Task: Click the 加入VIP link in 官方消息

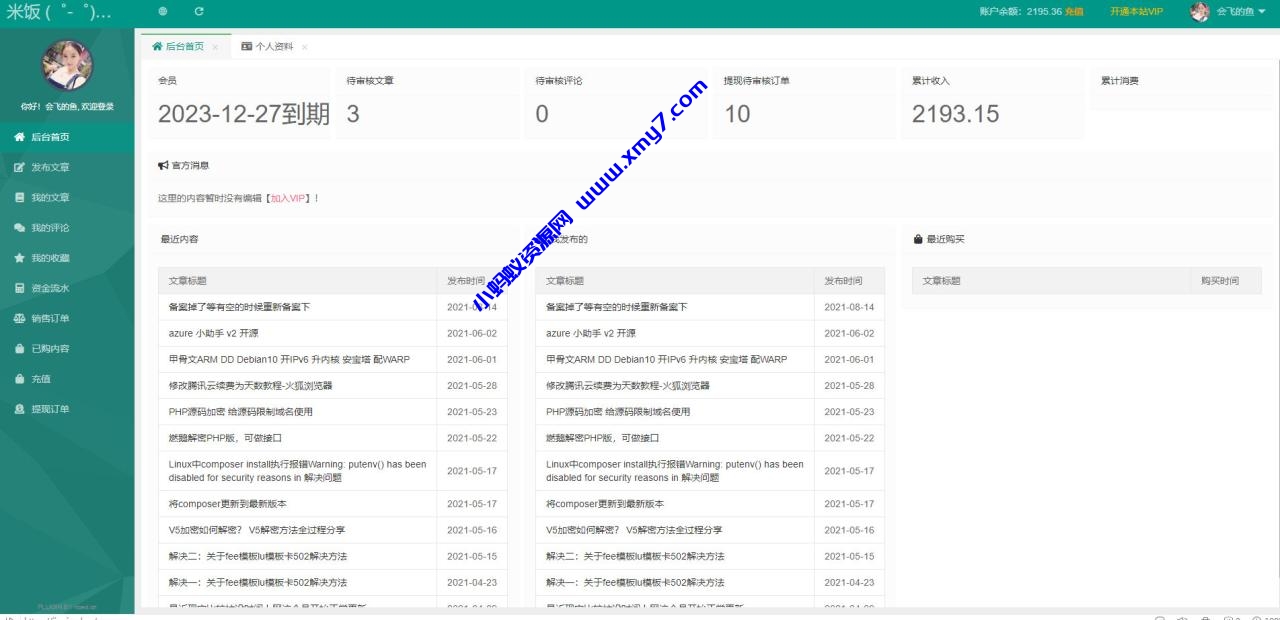Action: point(287,198)
